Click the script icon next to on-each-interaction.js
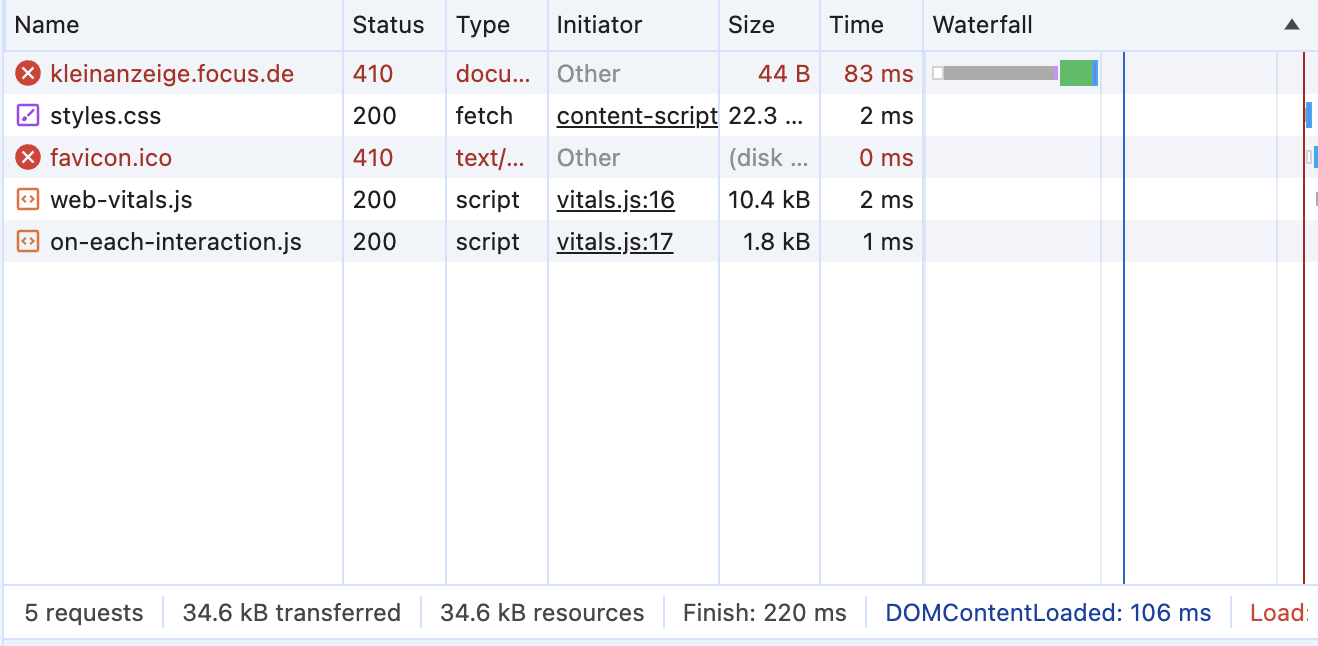Viewport: 1318px width, 646px height. pyautogui.click(x=28, y=242)
